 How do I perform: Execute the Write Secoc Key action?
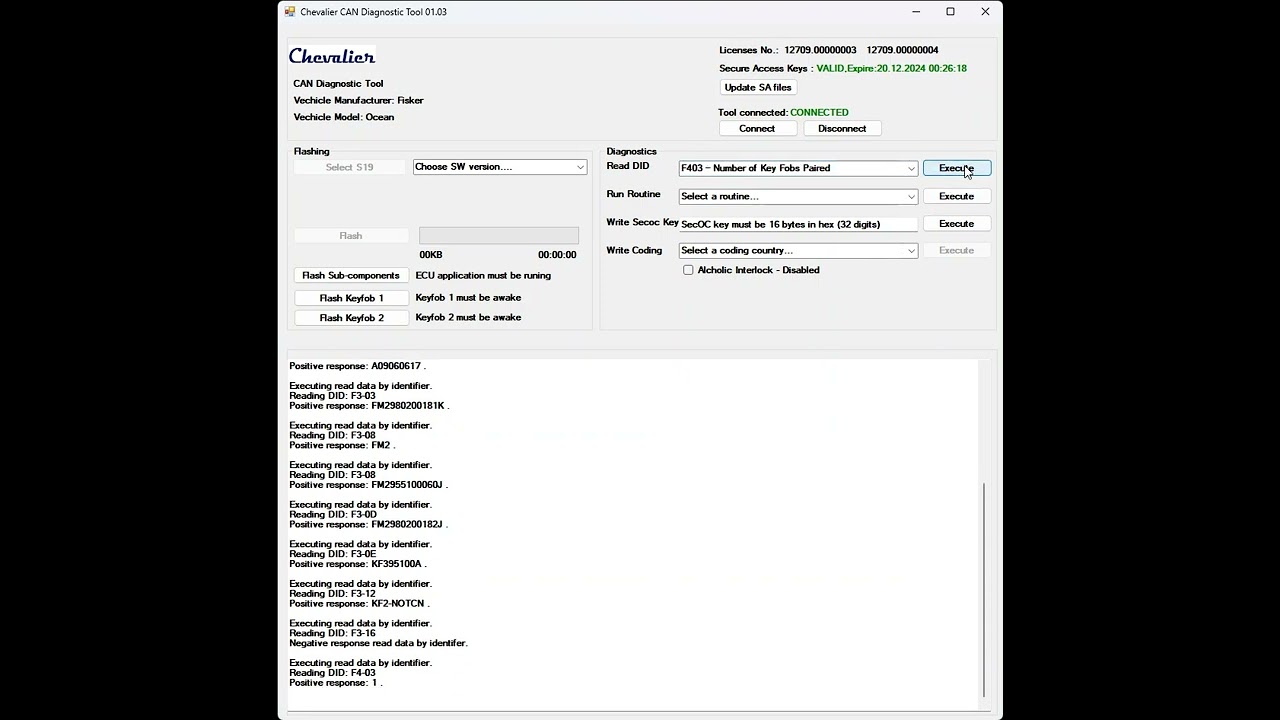[x=957, y=223]
